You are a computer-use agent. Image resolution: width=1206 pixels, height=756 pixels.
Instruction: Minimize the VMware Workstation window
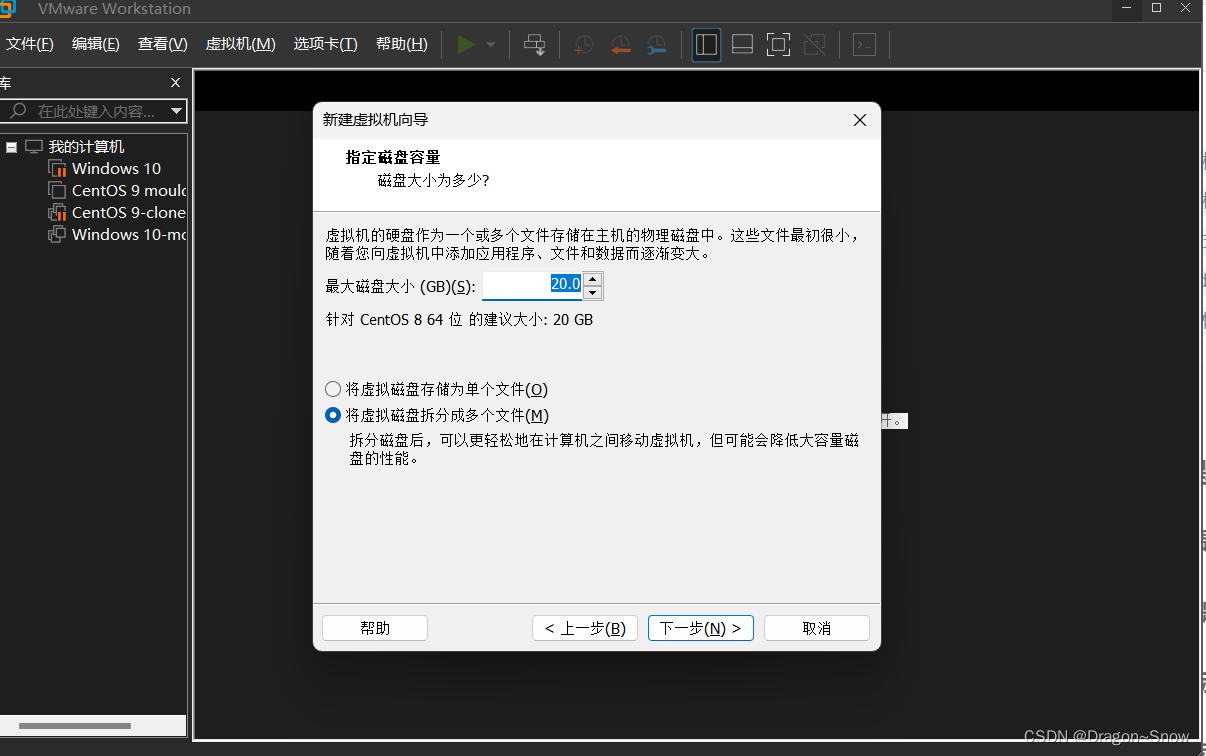[1127, 8]
